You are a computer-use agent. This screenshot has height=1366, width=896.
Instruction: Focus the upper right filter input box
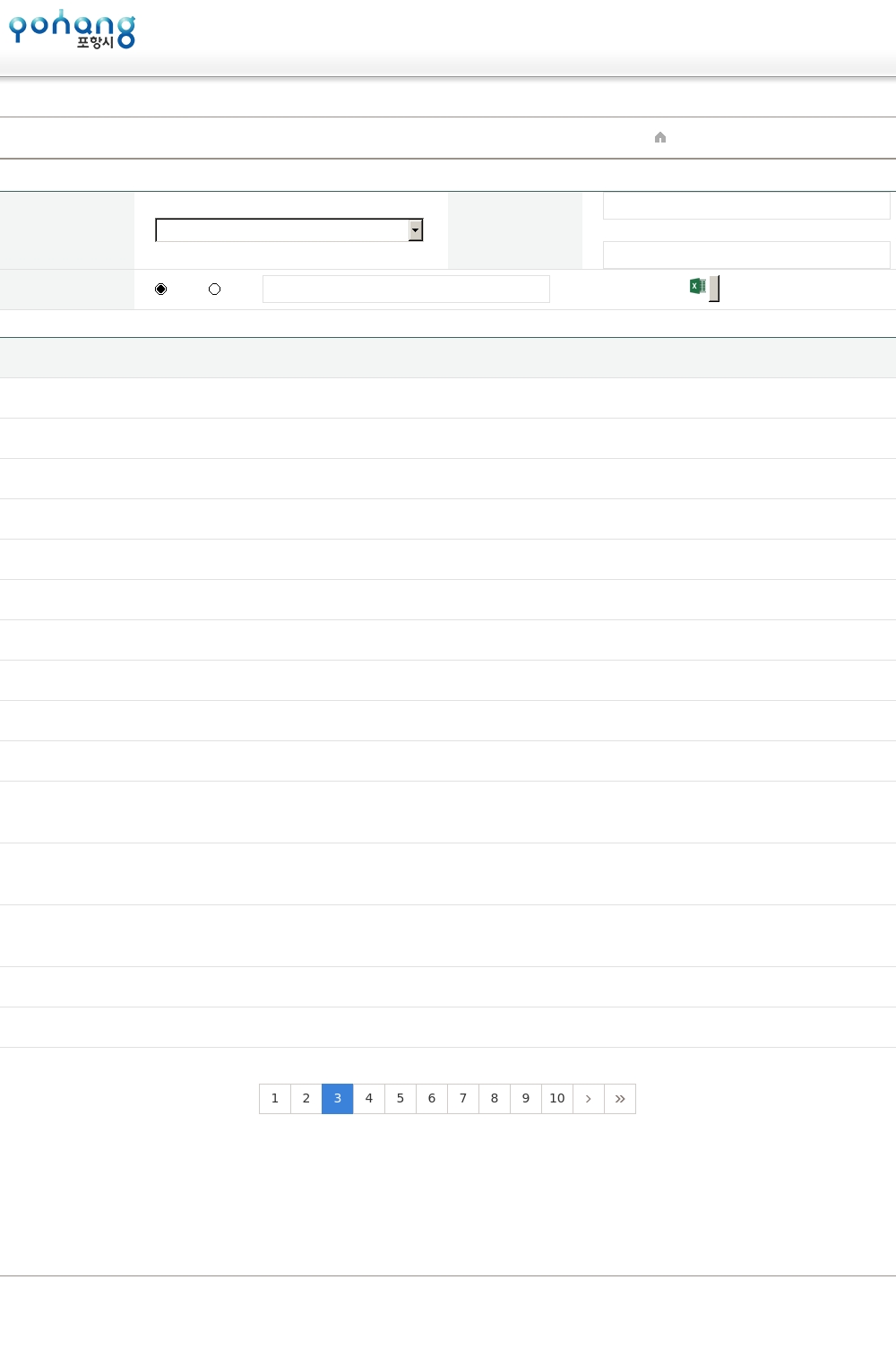click(x=746, y=205)
